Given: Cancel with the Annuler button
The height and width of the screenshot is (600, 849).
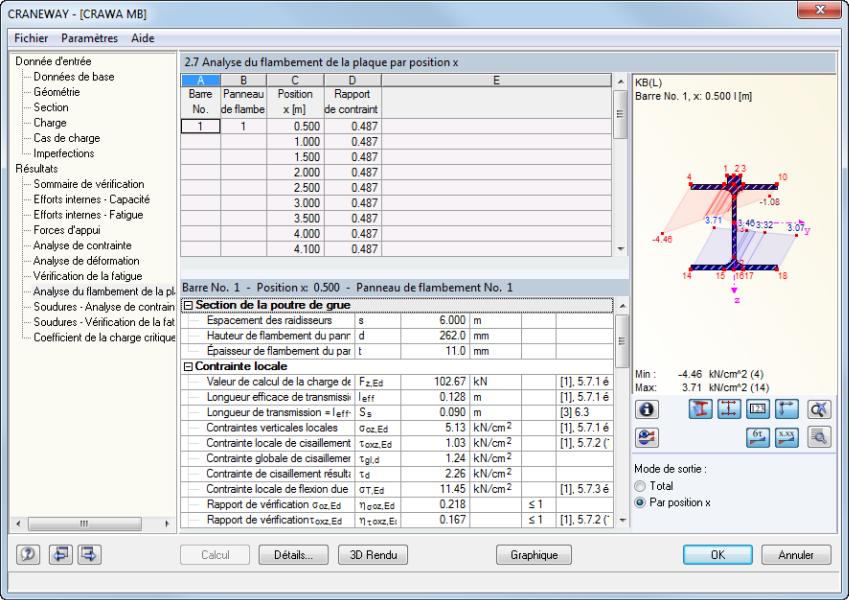Looking at the screenshot, I should (x=796, y=555).
